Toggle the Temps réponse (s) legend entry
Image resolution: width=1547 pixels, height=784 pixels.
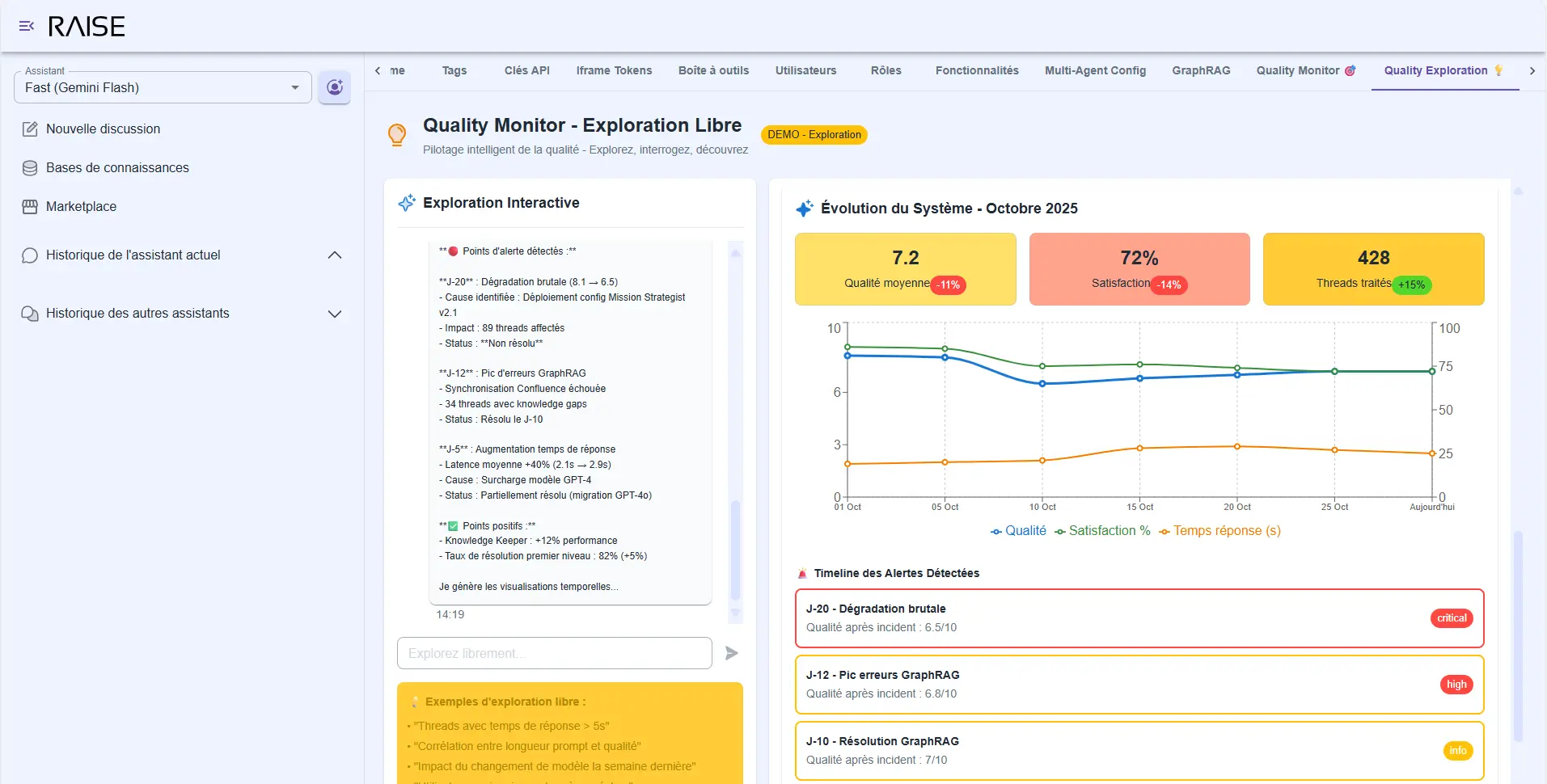tap(1219, 531)
